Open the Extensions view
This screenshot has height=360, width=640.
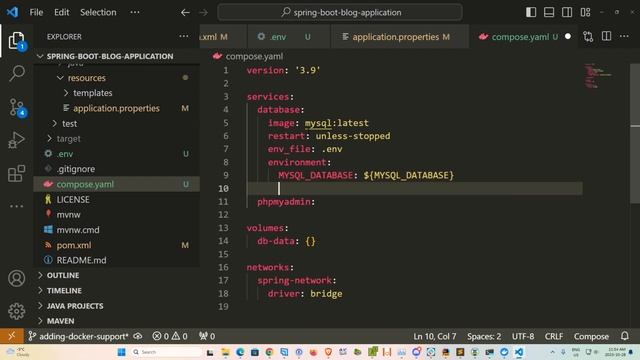point(16,173)
